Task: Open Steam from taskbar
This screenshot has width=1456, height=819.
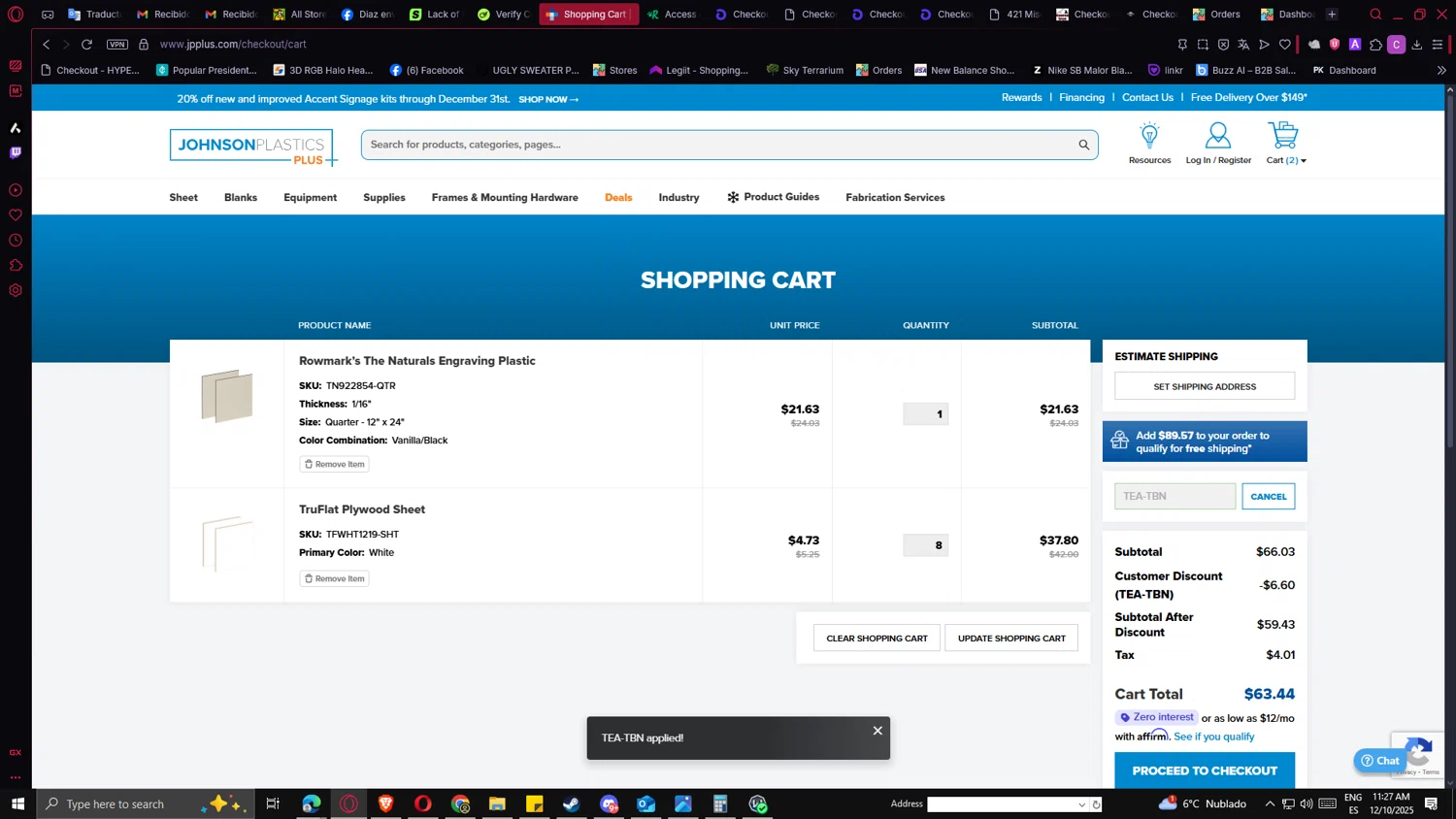Action: click(x=572, y=803)
